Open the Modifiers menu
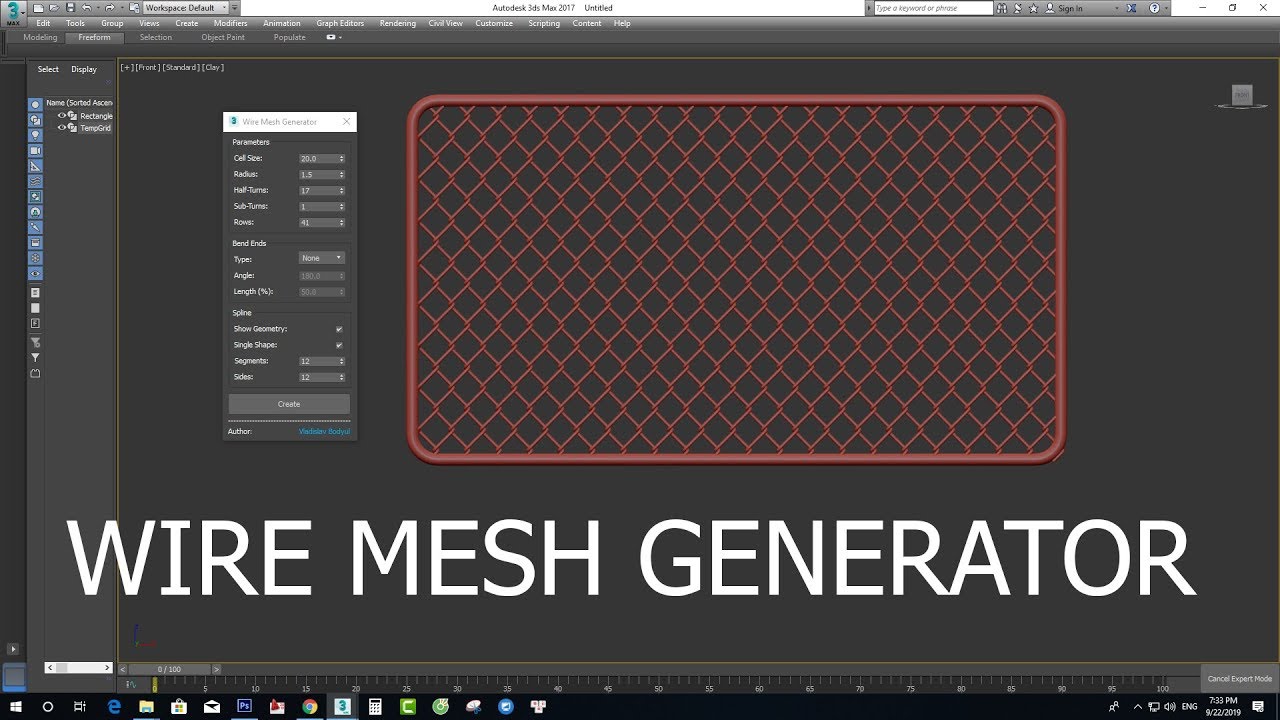1280x720 pixels. (231, 23)
